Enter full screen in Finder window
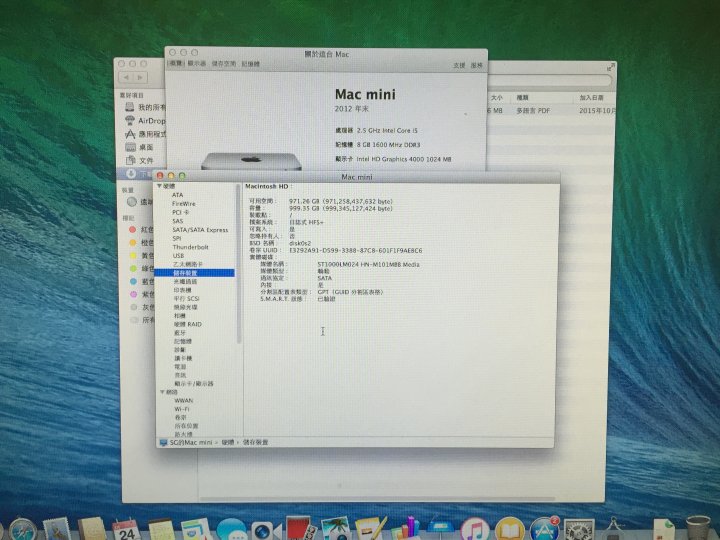 coord(610,68)
